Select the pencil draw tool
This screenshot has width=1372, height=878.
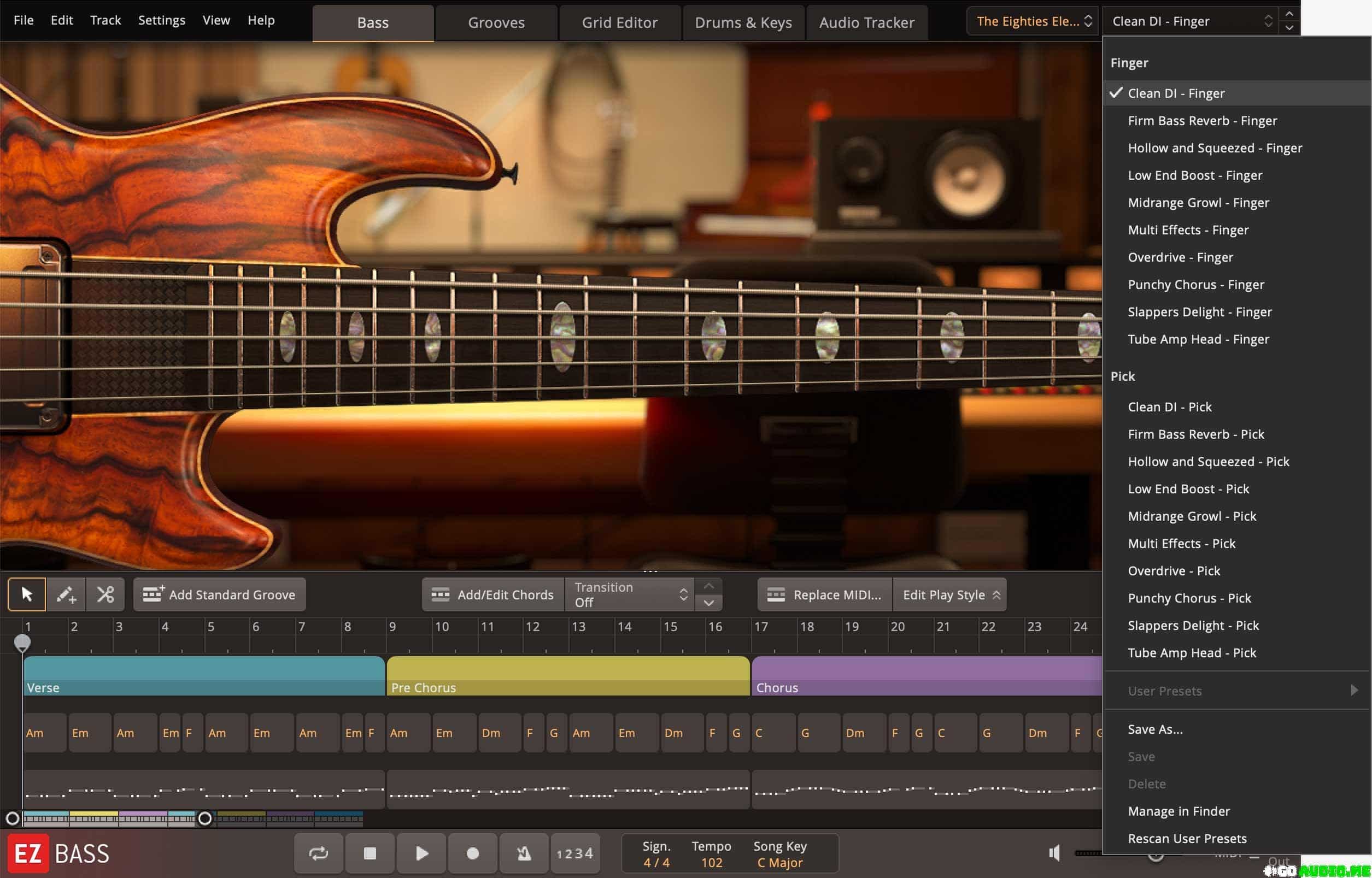point(66,594)
